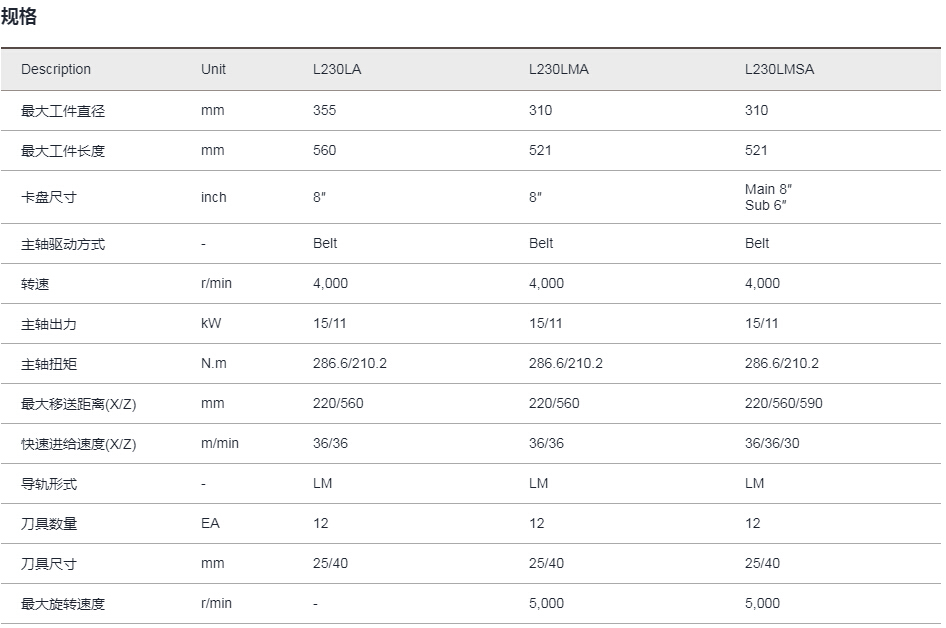
Task: Select the Description column header
Action: click(x=56, y=69)
